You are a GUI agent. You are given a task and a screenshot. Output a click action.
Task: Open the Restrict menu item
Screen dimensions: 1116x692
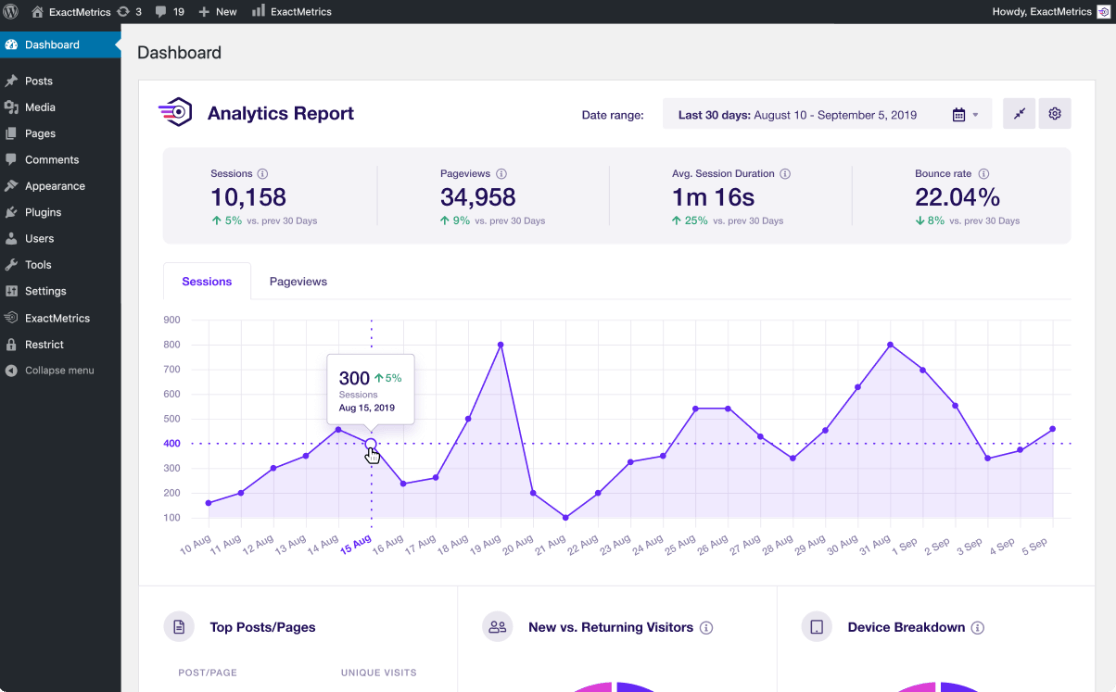coord(60,344)
